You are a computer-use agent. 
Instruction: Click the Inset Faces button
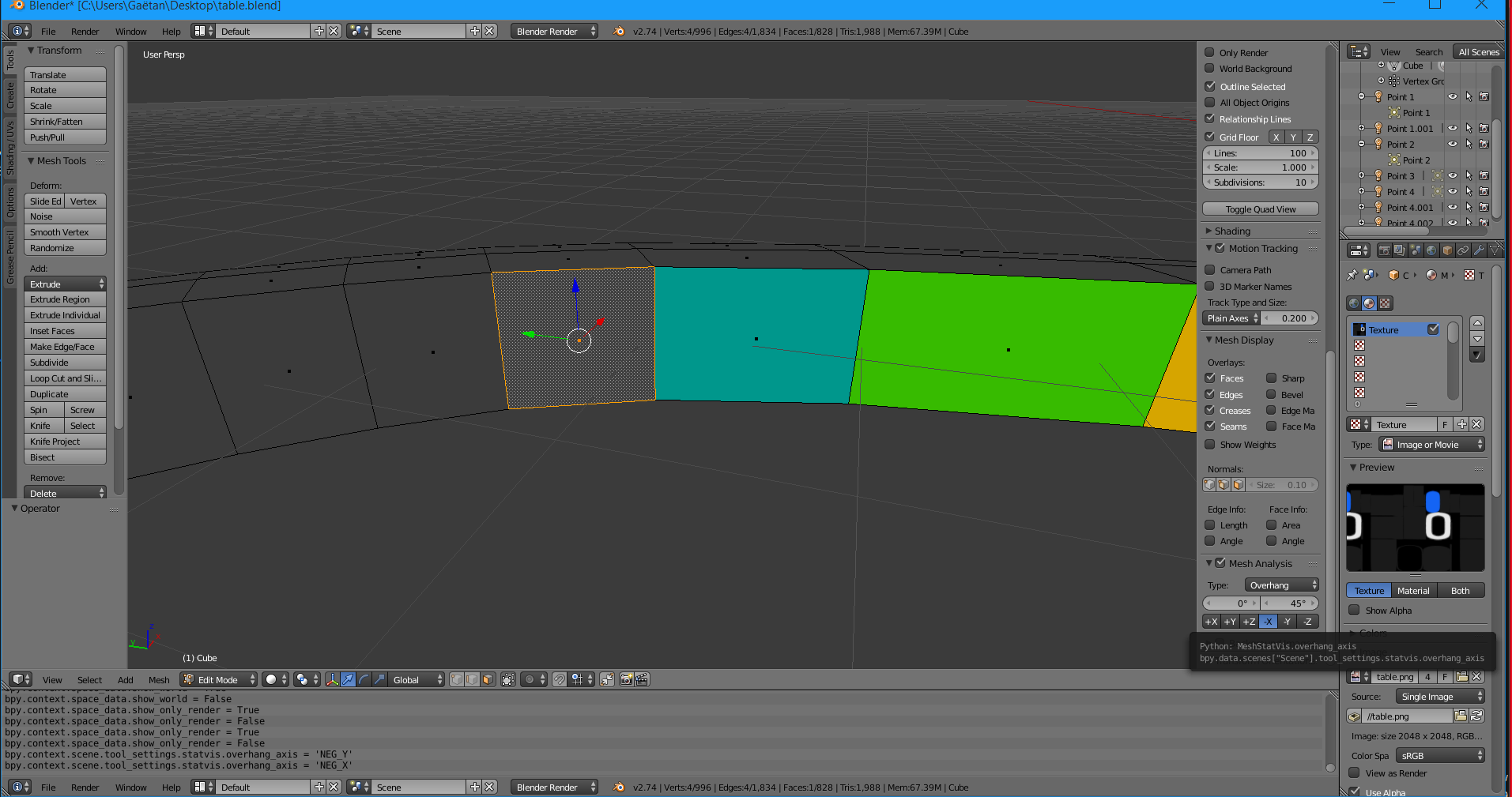tap(66, 331)
